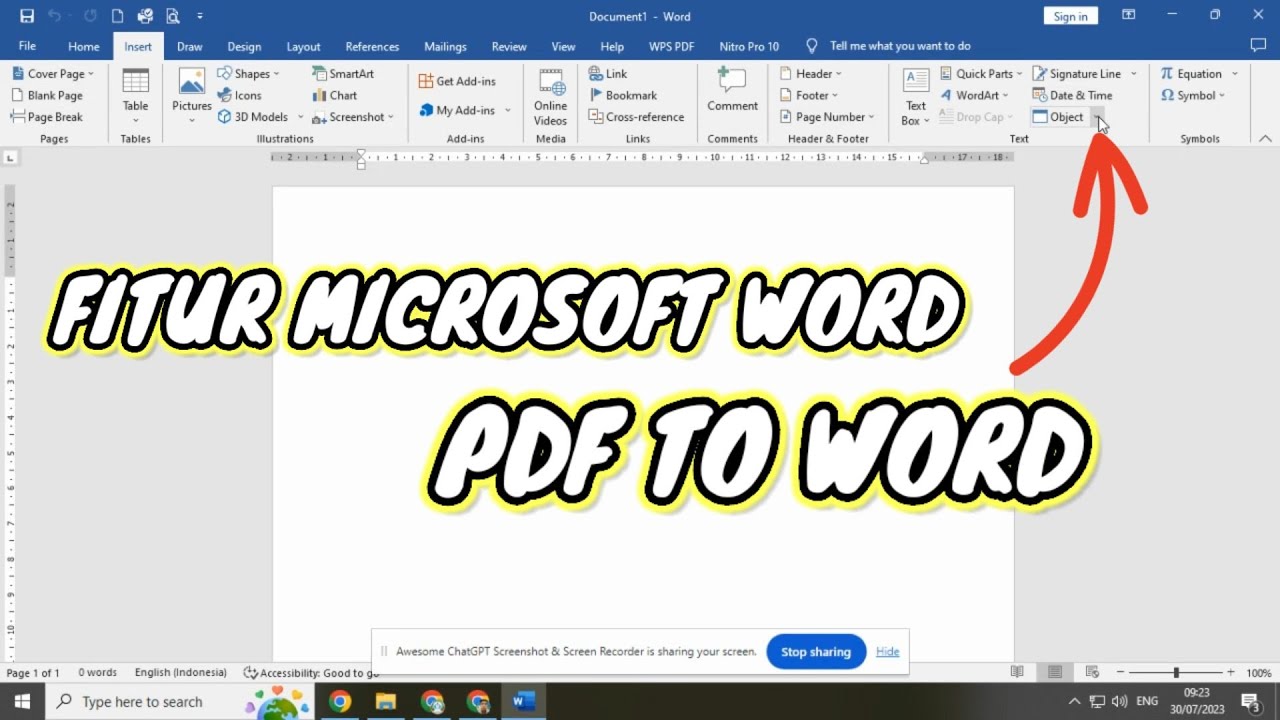Collapse the ribbon with the chevron
Image resolution: width=1280 pixels, height=720 pixels.
(x=1265, y=139)
